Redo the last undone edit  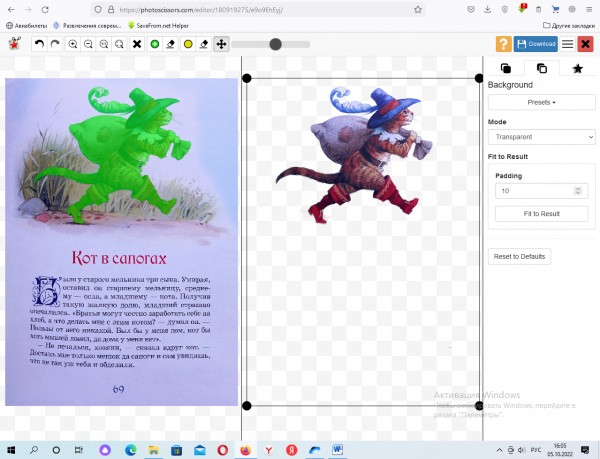tap(55, 44)
